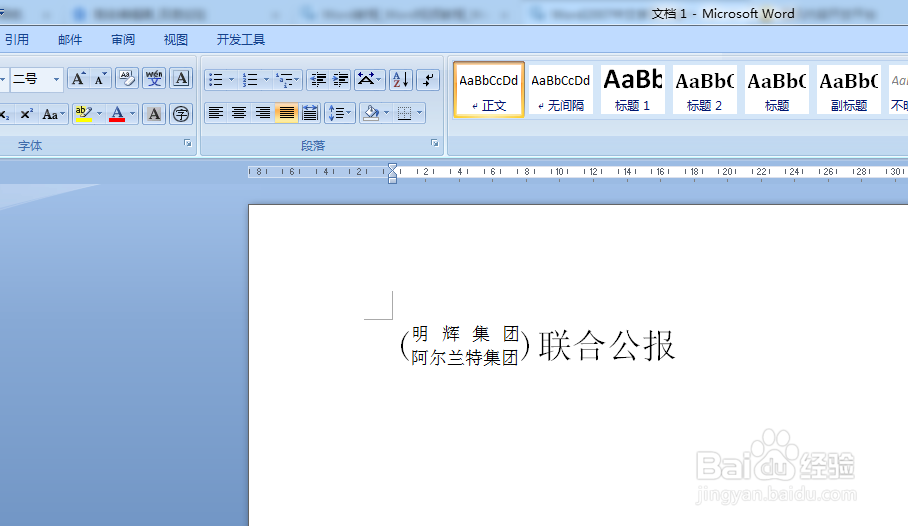Toggle Character Shading on selected text
Screen dimensions: 908x526
(x=154, y=114)
